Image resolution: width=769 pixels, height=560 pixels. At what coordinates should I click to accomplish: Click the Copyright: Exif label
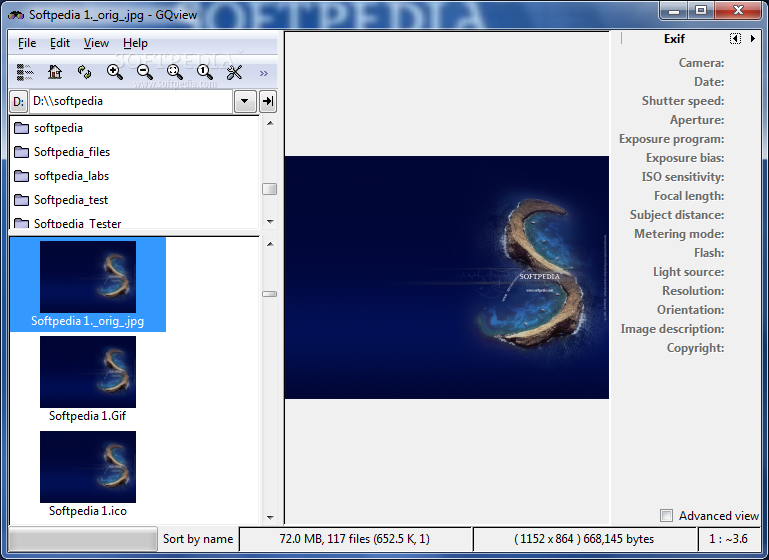[695, 348]
